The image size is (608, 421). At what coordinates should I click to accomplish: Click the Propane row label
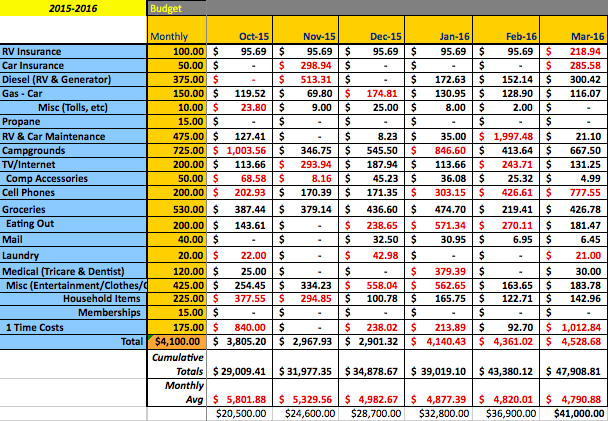[x=73, y=121]
